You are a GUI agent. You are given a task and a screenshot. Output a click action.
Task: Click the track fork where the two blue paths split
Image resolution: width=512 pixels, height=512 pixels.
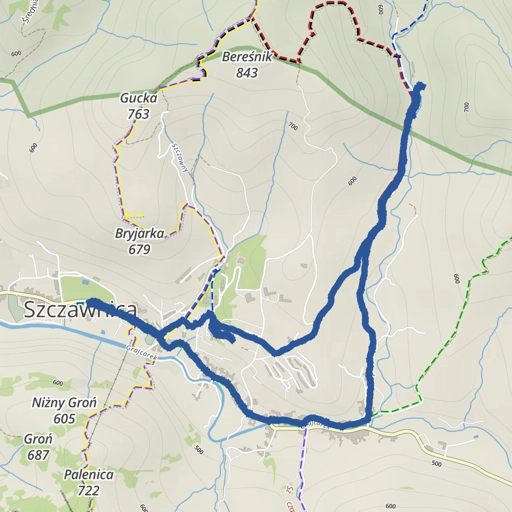click(361, 257)
